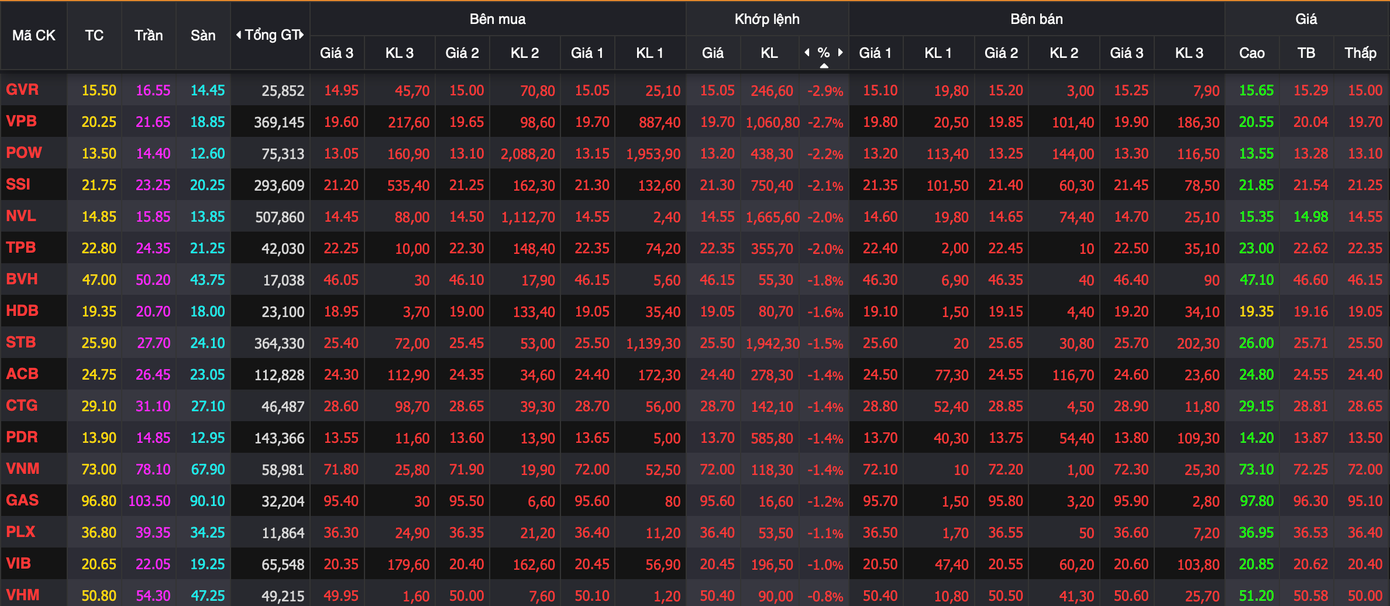Sort by the Mã CK column header
The width and height of the screenshot is (1390, 606).
[33, 35]
